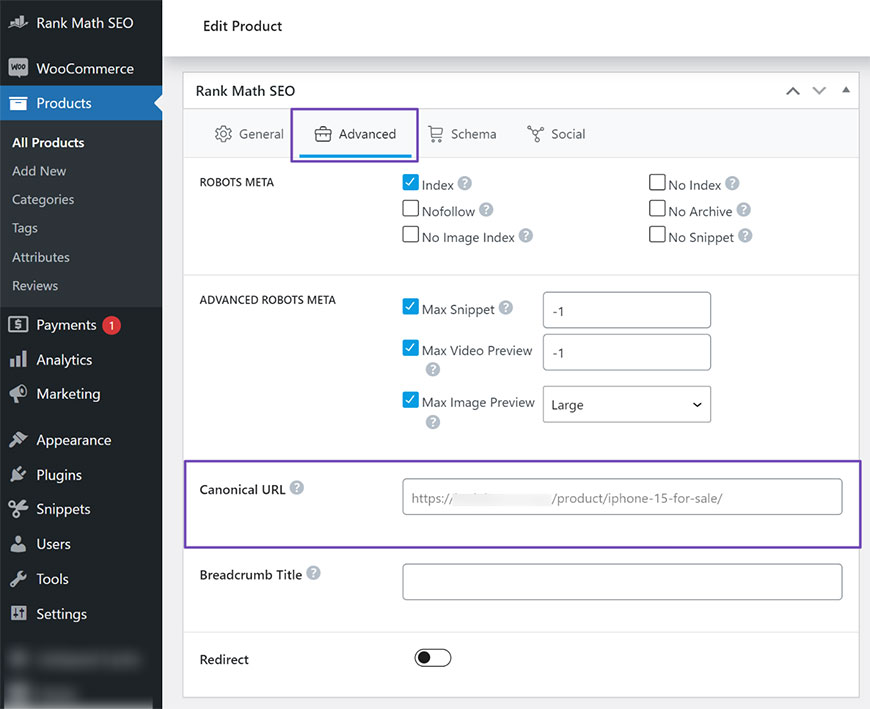This screenshot has width=870, height=709.
Task: Click help icon beside Max Snippet
Action: (505, 307)
